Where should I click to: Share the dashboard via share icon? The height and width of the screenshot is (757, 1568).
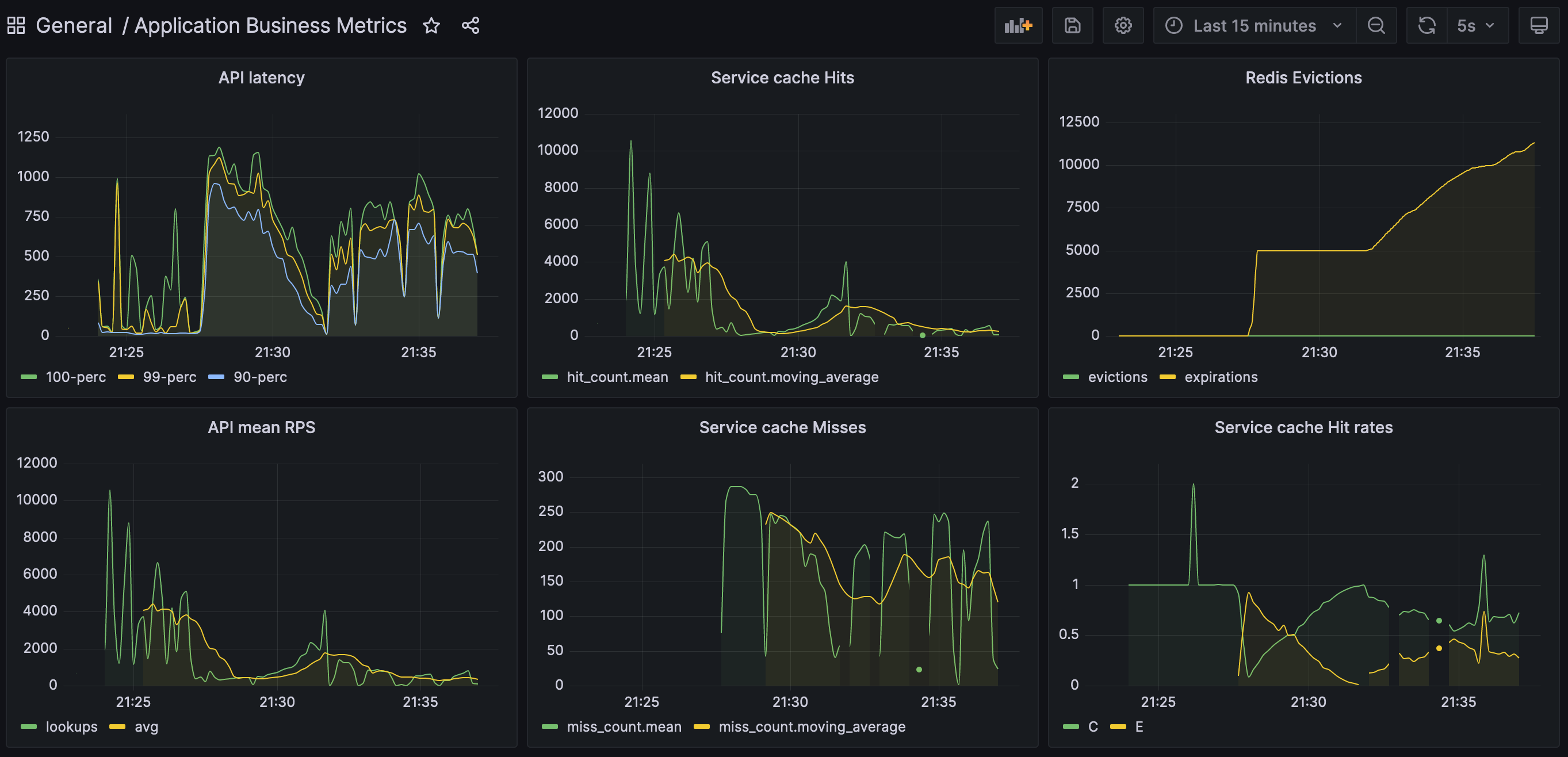[471, 25]
